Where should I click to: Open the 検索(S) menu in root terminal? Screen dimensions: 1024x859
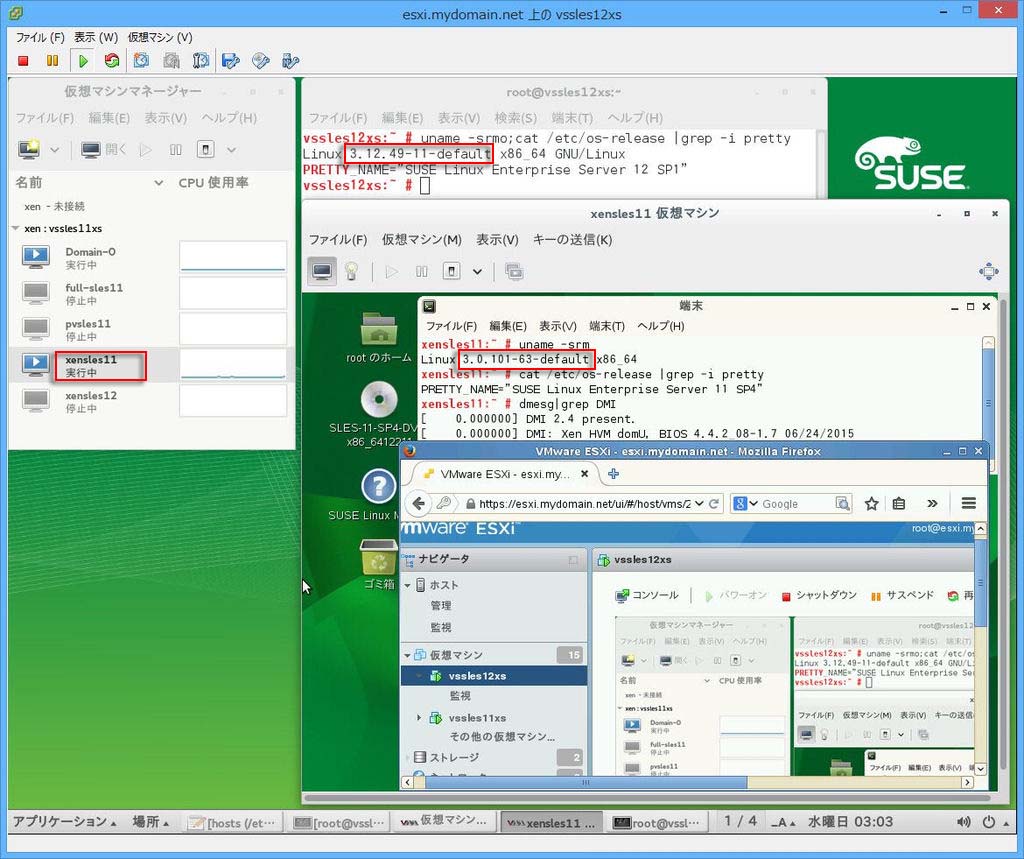coord(515,118)
